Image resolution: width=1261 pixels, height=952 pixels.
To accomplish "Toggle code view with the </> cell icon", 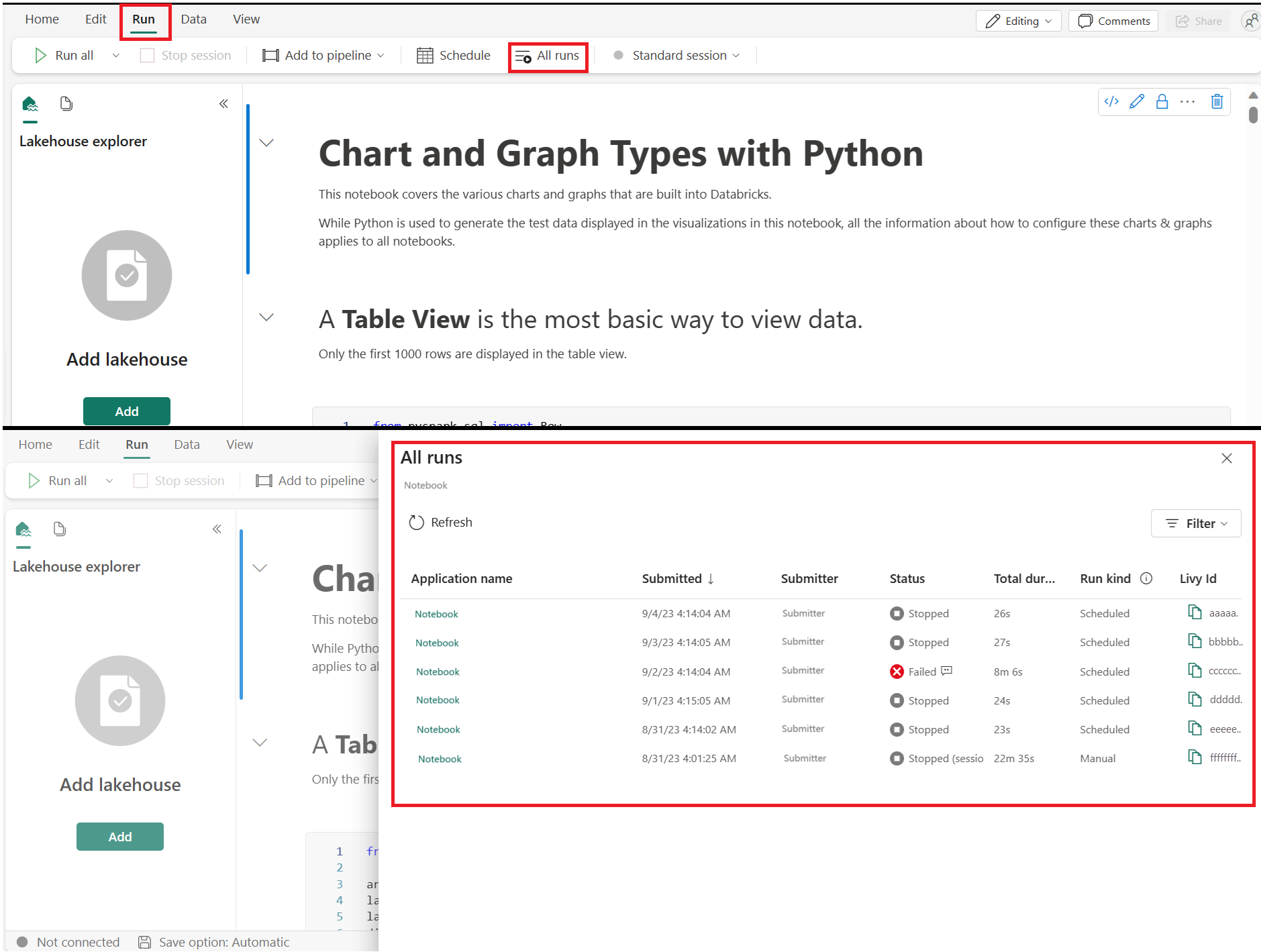I will point(1111,102).
